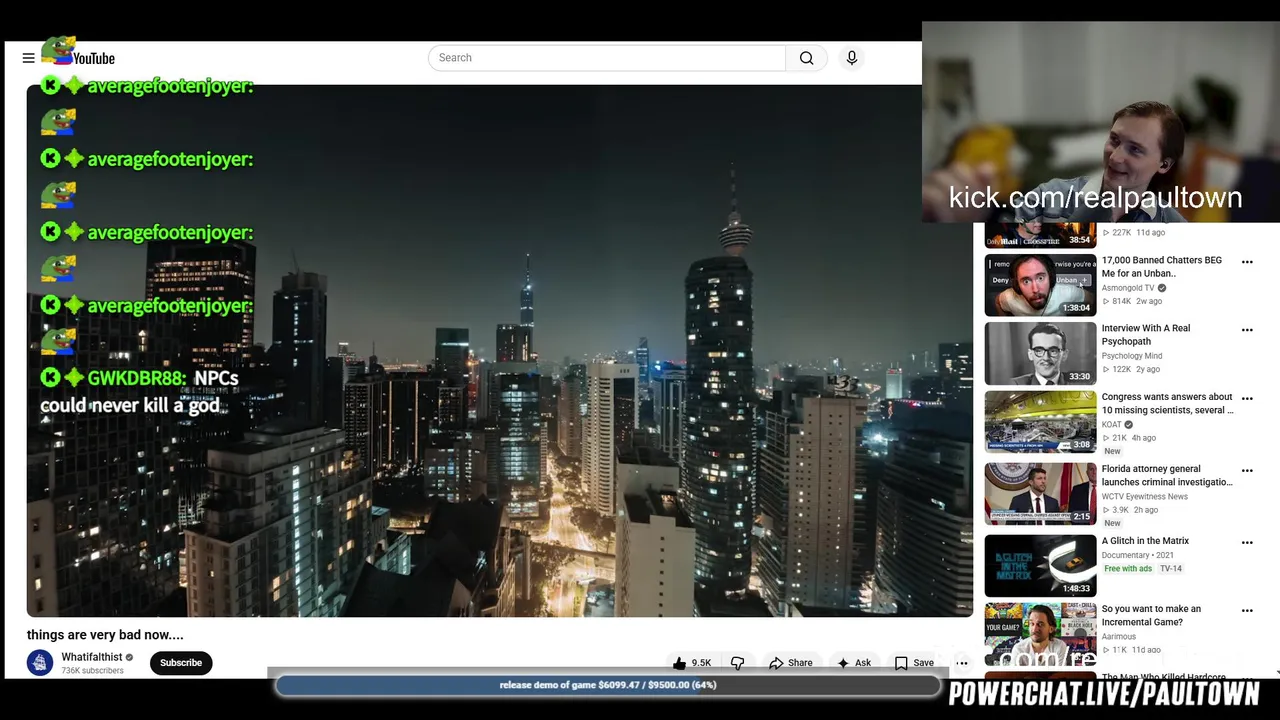Open the Psychology Mind channel name

[1132, 356]
